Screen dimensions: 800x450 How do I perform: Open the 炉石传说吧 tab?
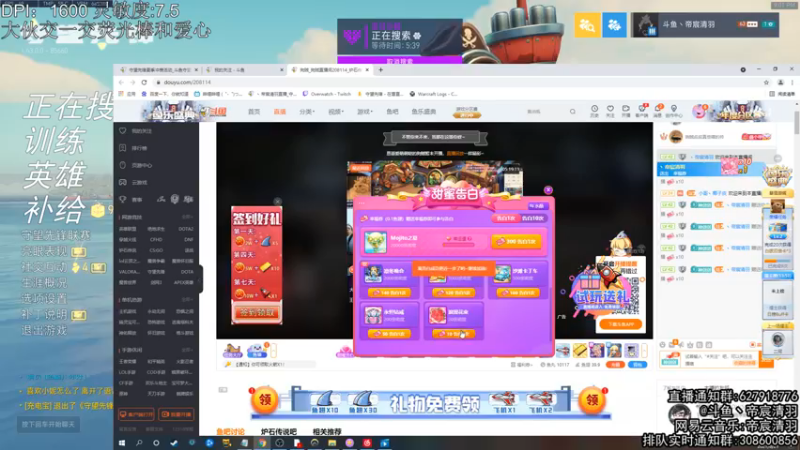click(278, 432)
